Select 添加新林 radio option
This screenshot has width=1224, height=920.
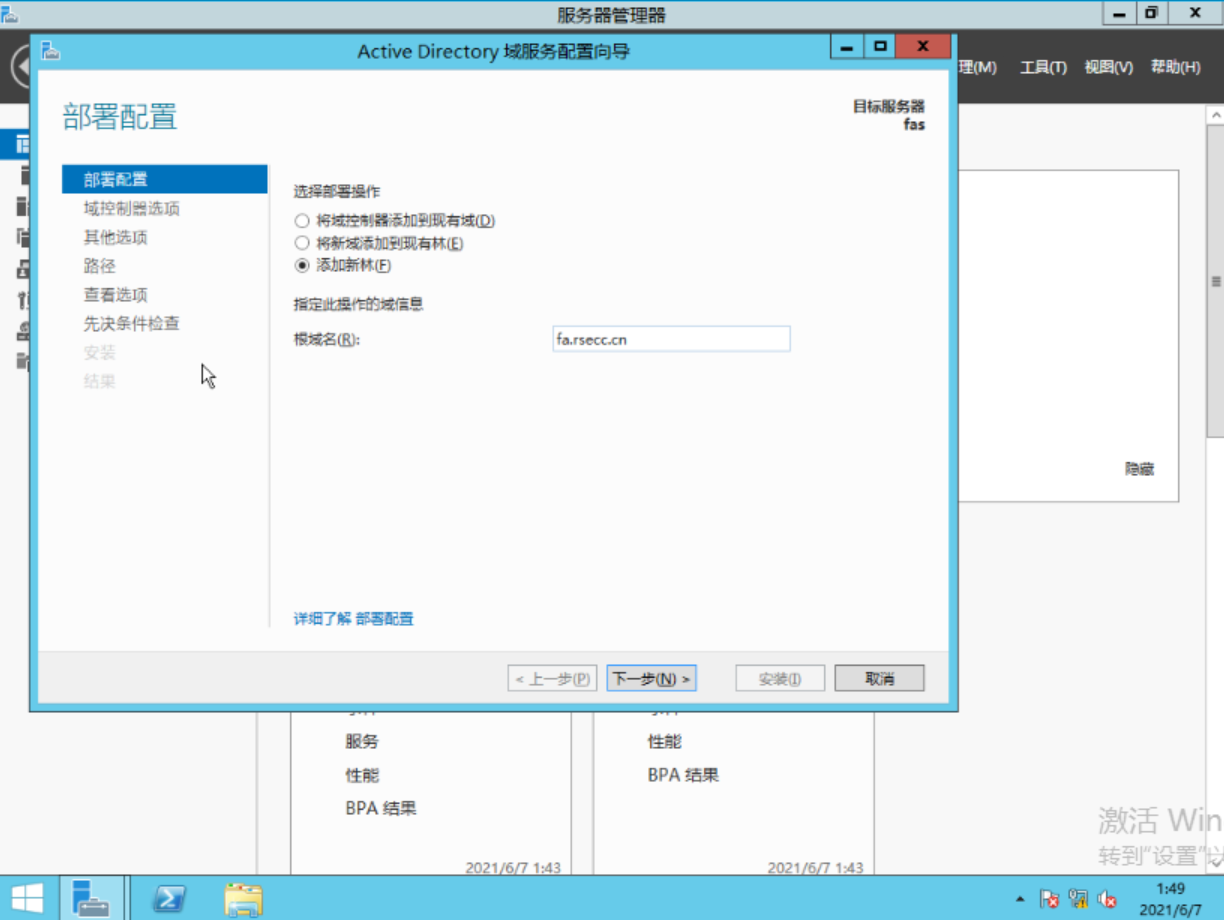(x=301, y=265)
